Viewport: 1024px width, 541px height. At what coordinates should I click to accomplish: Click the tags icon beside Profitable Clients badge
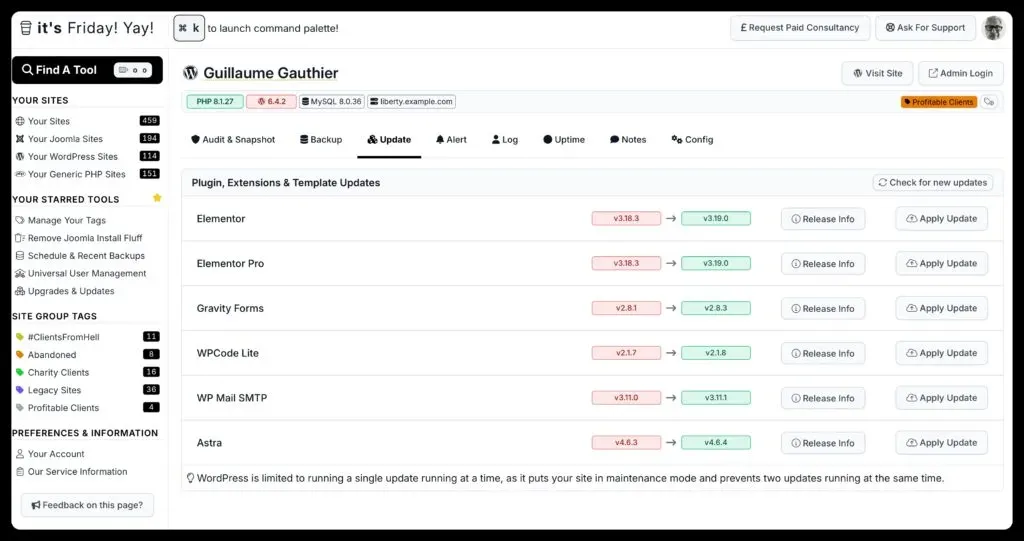(x=989, y=102)
